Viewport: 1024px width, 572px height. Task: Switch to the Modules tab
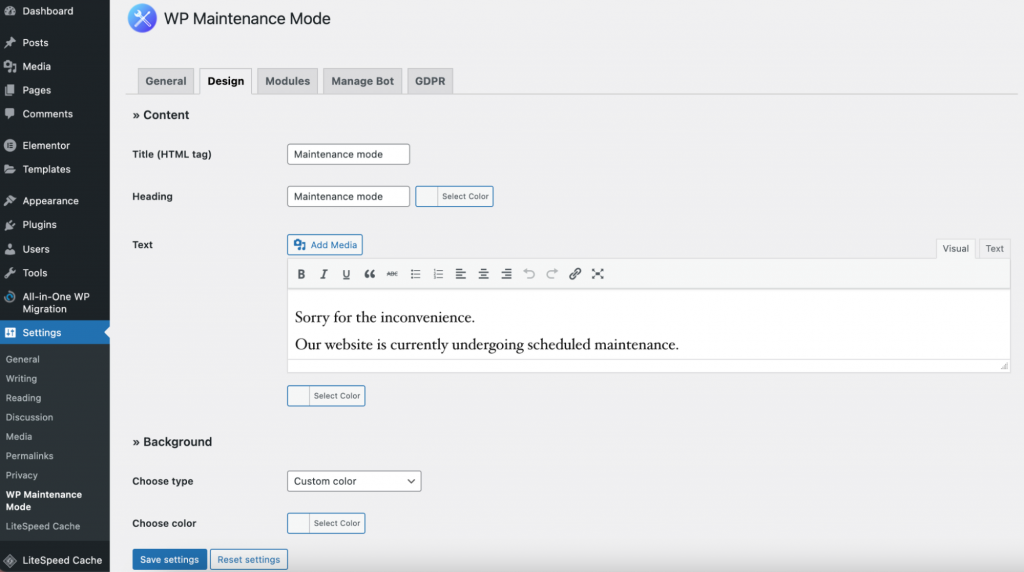[287, 81]
